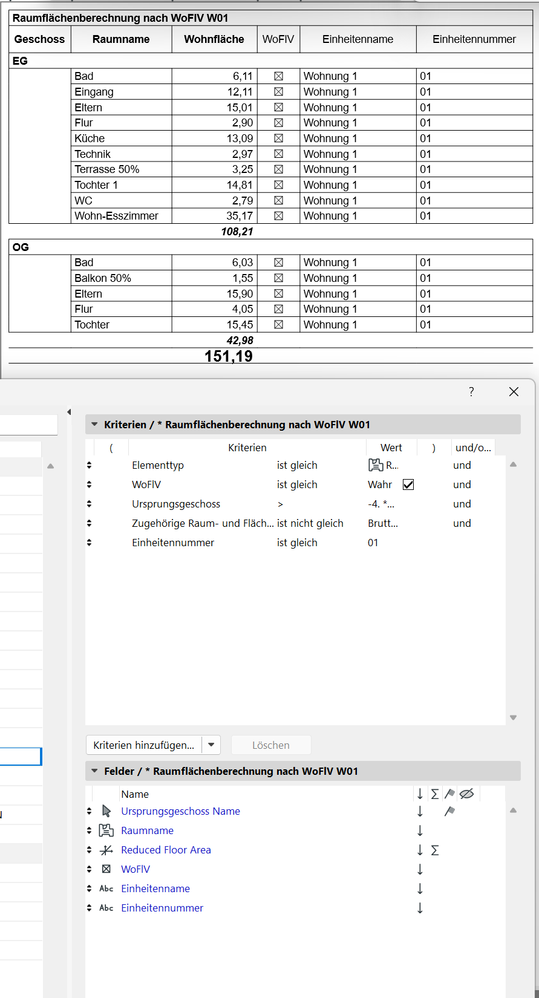Viewport: 539px width, 998px height.
Task: Toggle the WoFlV Wahr checkbox in criteria
Action: click(x=409, y=485)
